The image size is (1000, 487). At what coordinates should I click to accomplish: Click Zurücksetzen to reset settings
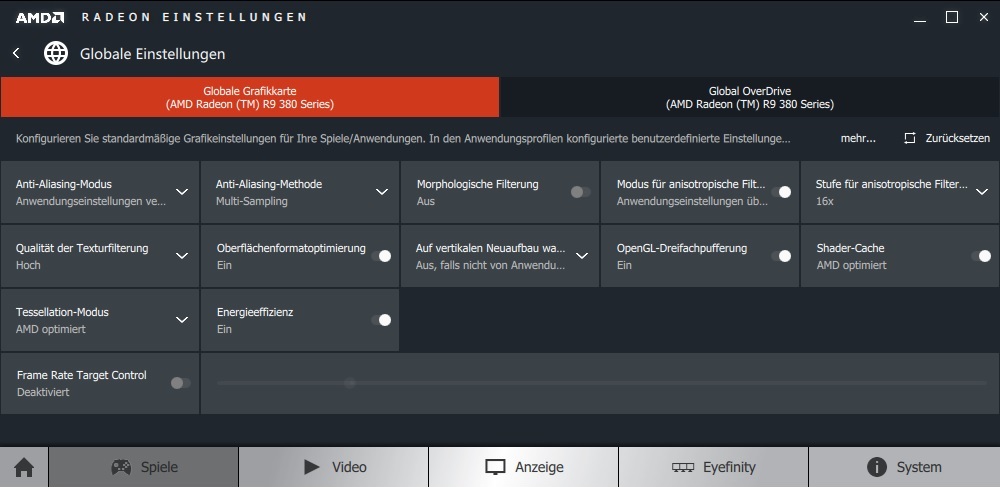click(957, 138)
